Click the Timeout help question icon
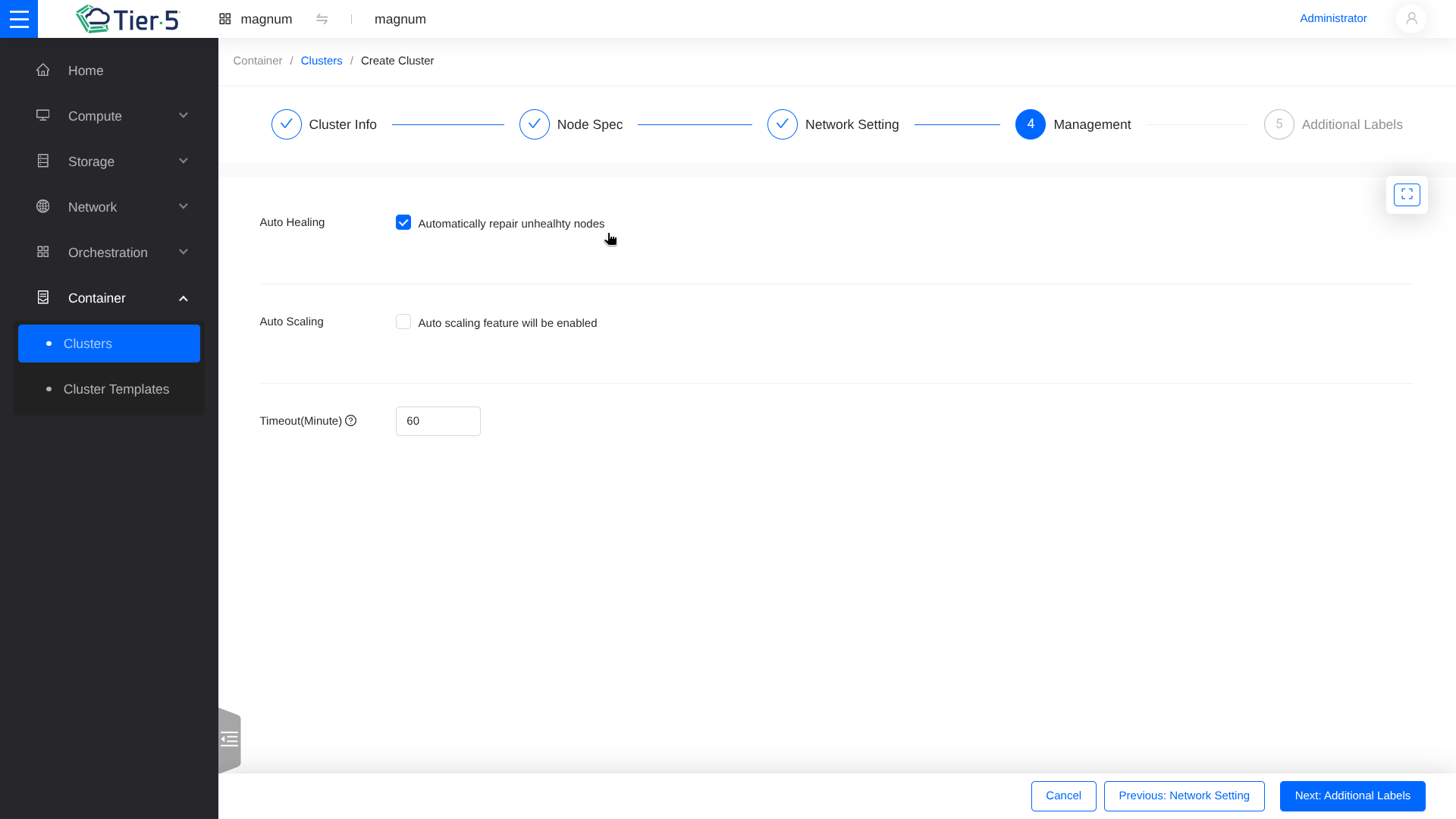Image resolution: width=1456 pixels, height=819 pixels. click(x=350, y=421)
